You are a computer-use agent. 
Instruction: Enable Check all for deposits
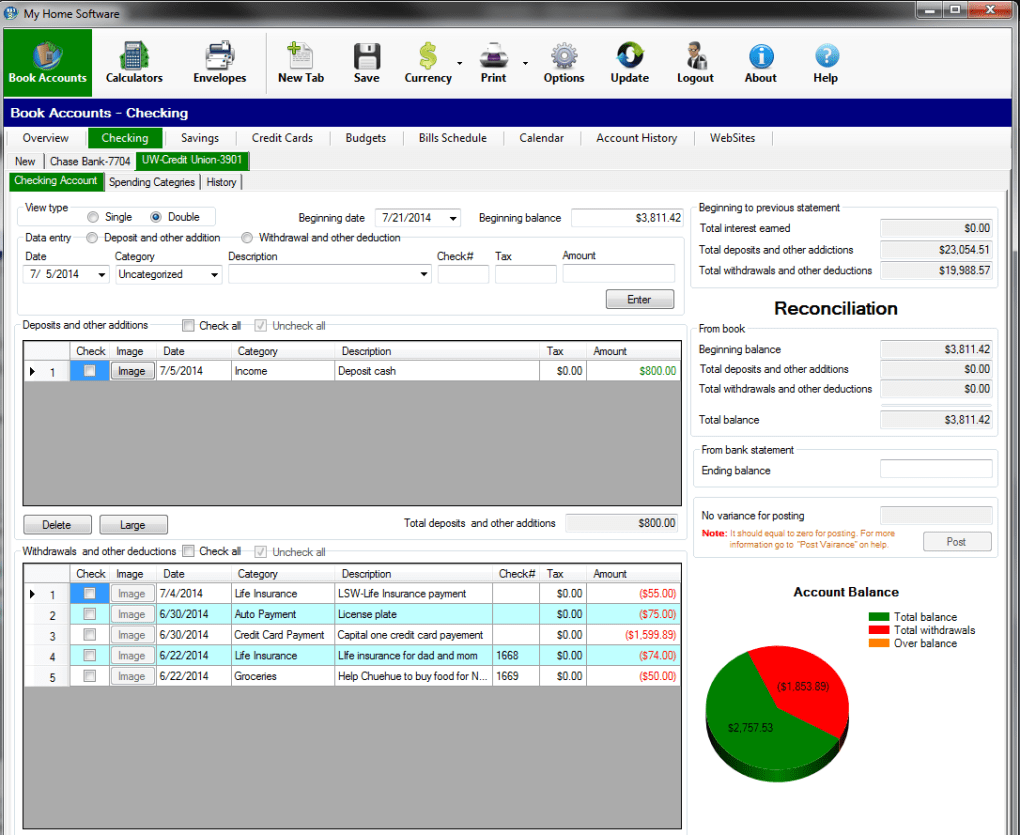(187, 325)
